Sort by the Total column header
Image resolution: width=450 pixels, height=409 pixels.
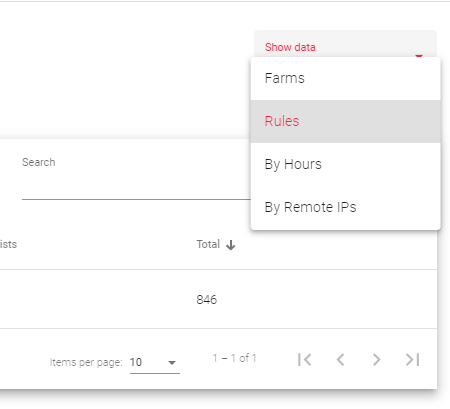click(208, 244)
